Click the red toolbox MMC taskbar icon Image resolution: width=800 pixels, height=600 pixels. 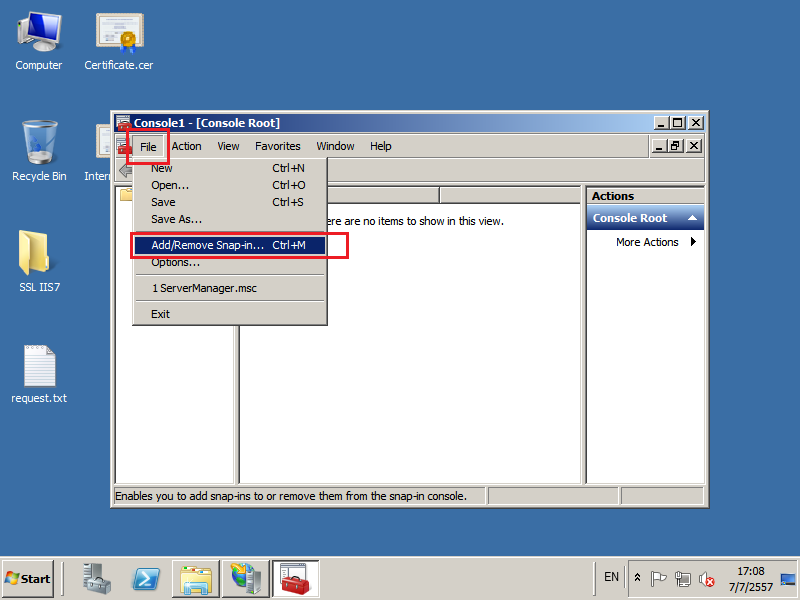tap(295, 578)
